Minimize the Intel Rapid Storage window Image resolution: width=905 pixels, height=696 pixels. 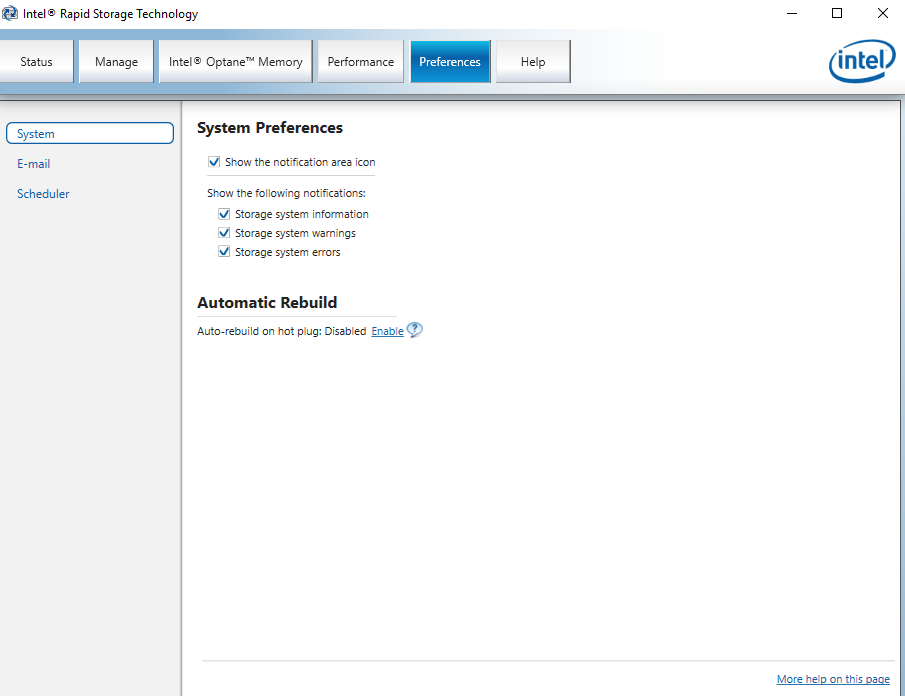coord(792,13)
